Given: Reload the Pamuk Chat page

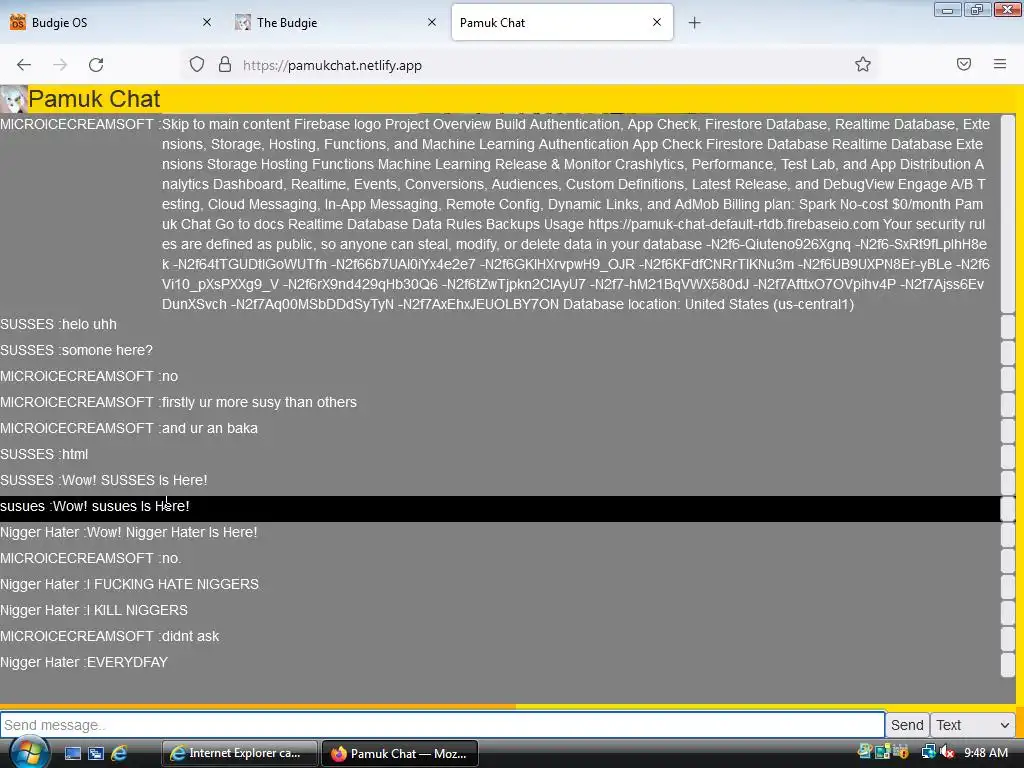Looking at the screenshot, I should (96, 65).
